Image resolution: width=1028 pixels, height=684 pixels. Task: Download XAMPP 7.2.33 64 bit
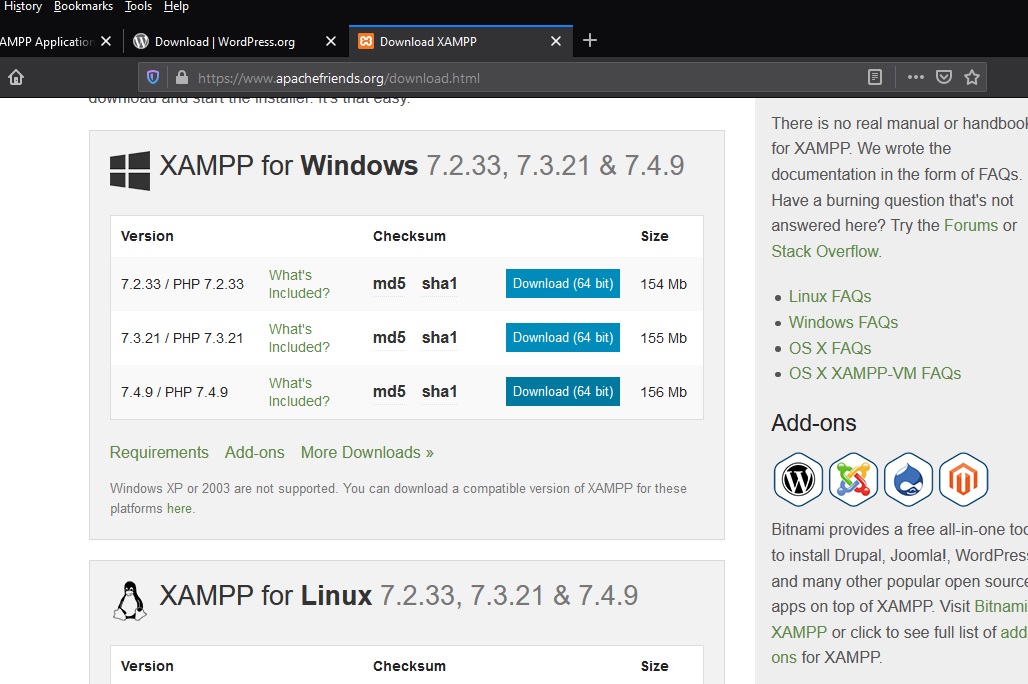[562, 284]
